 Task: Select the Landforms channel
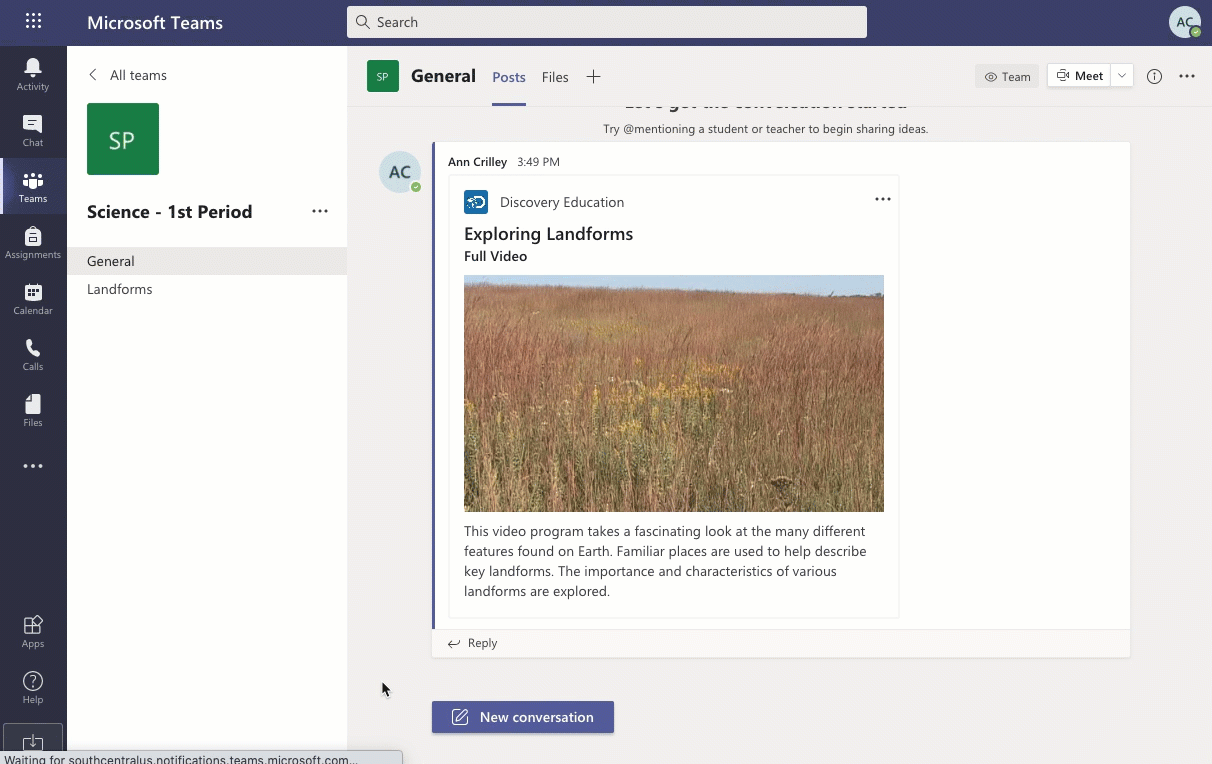pos(207,289)
